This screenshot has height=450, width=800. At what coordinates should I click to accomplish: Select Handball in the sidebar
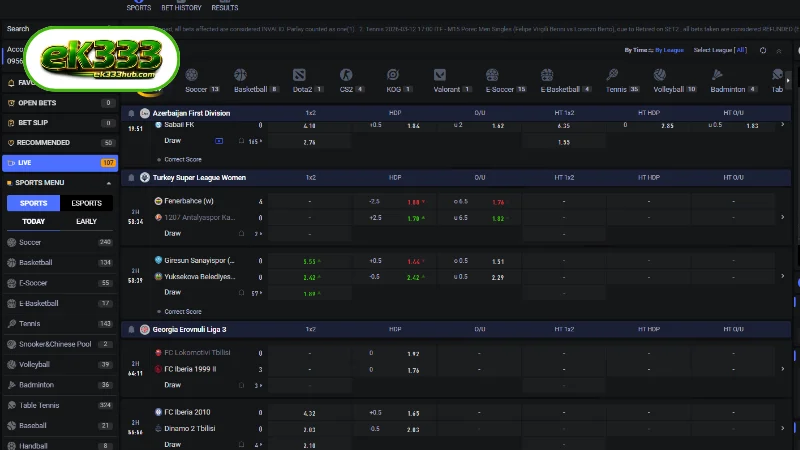click(60, 445)
